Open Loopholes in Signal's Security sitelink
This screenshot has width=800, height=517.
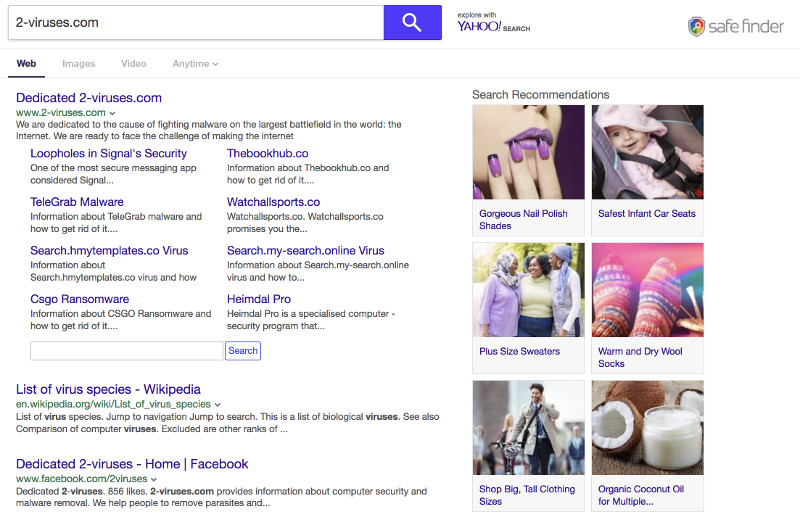[109, 153]
